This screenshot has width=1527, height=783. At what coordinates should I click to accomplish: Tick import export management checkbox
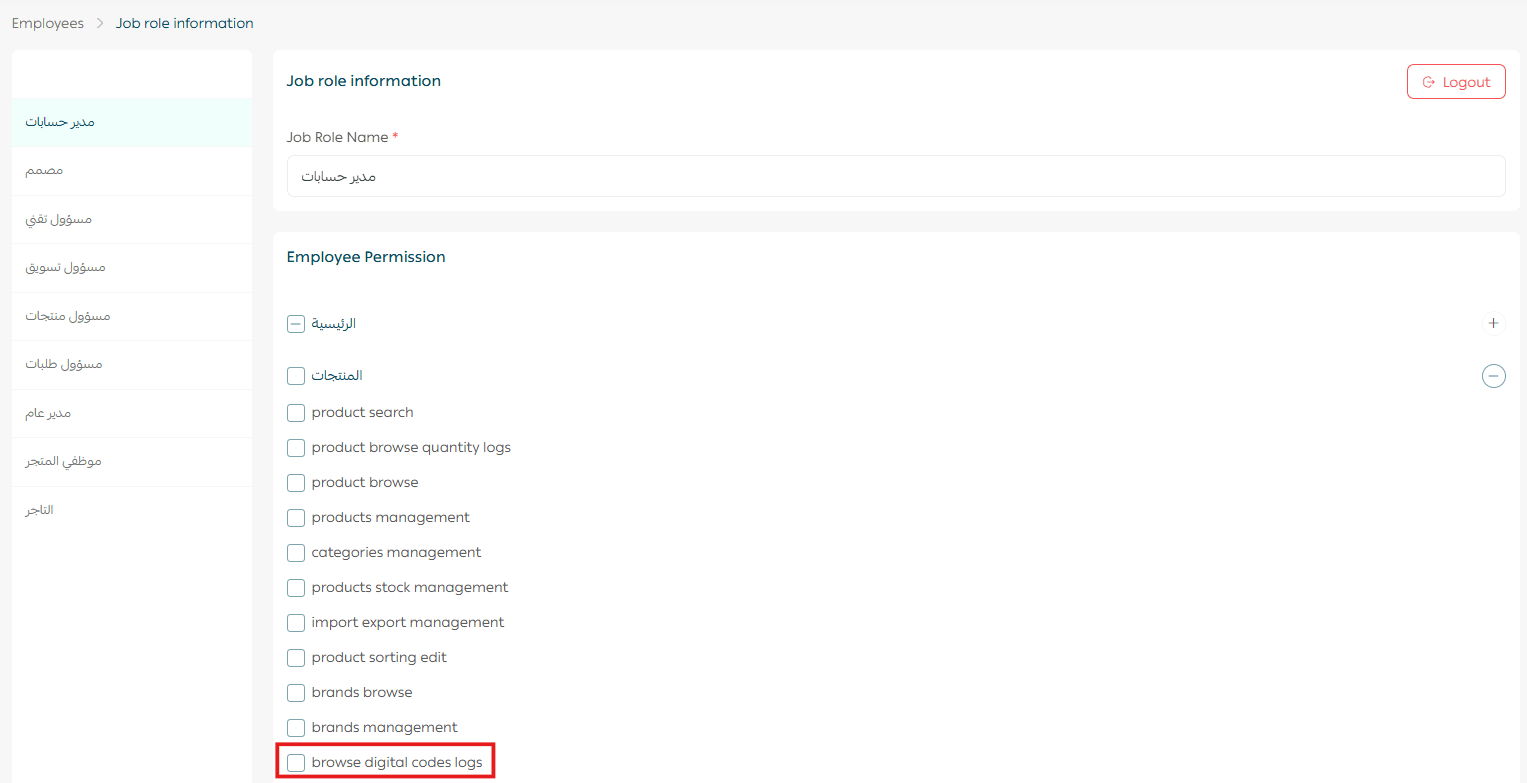pyautogui.click(x=296, y=623)
